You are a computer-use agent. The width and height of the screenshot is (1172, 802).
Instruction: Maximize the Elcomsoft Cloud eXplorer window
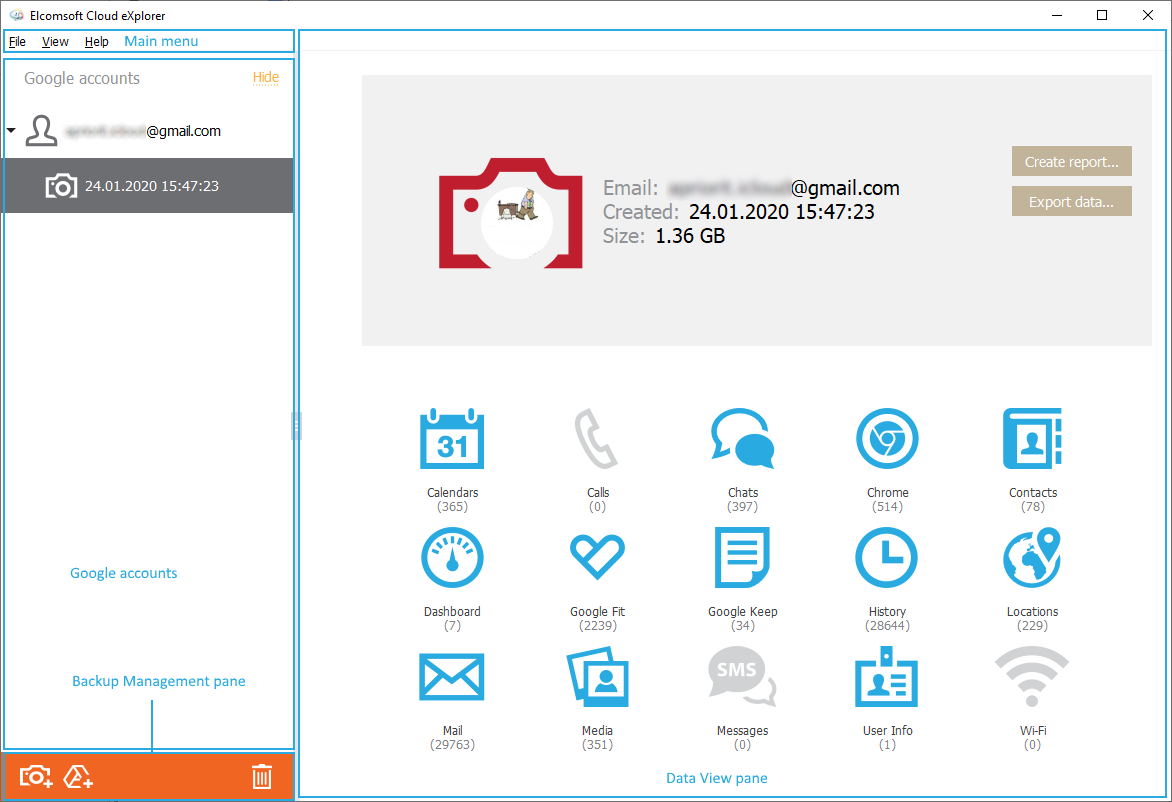[x=1102, y=15]
